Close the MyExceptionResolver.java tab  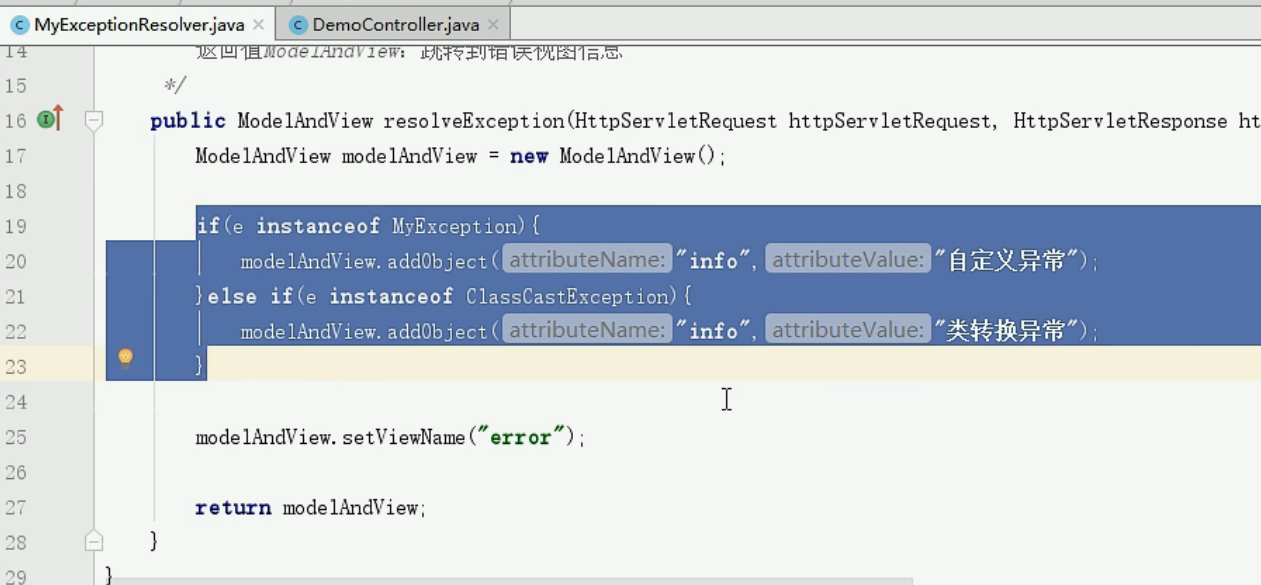(259, 25)
